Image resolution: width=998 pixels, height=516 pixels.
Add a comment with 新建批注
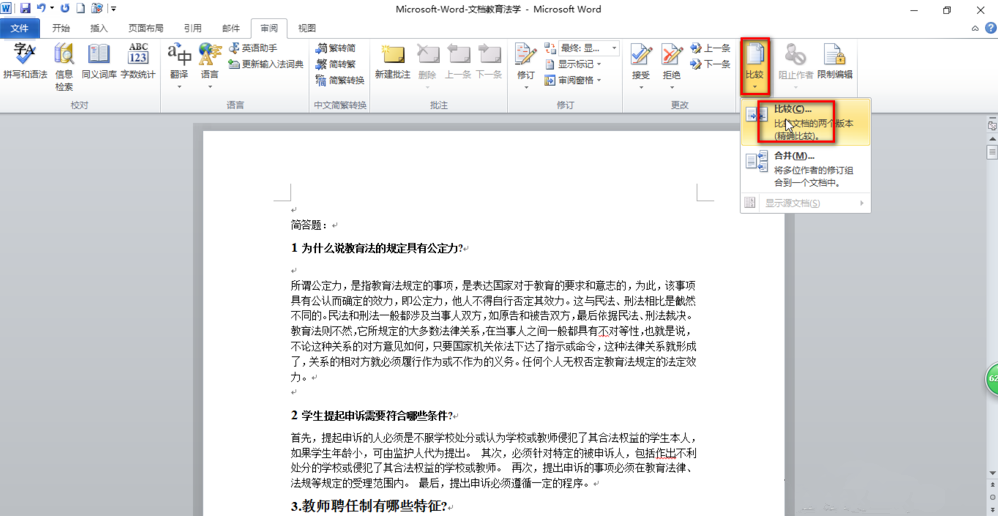click(393, 62)
